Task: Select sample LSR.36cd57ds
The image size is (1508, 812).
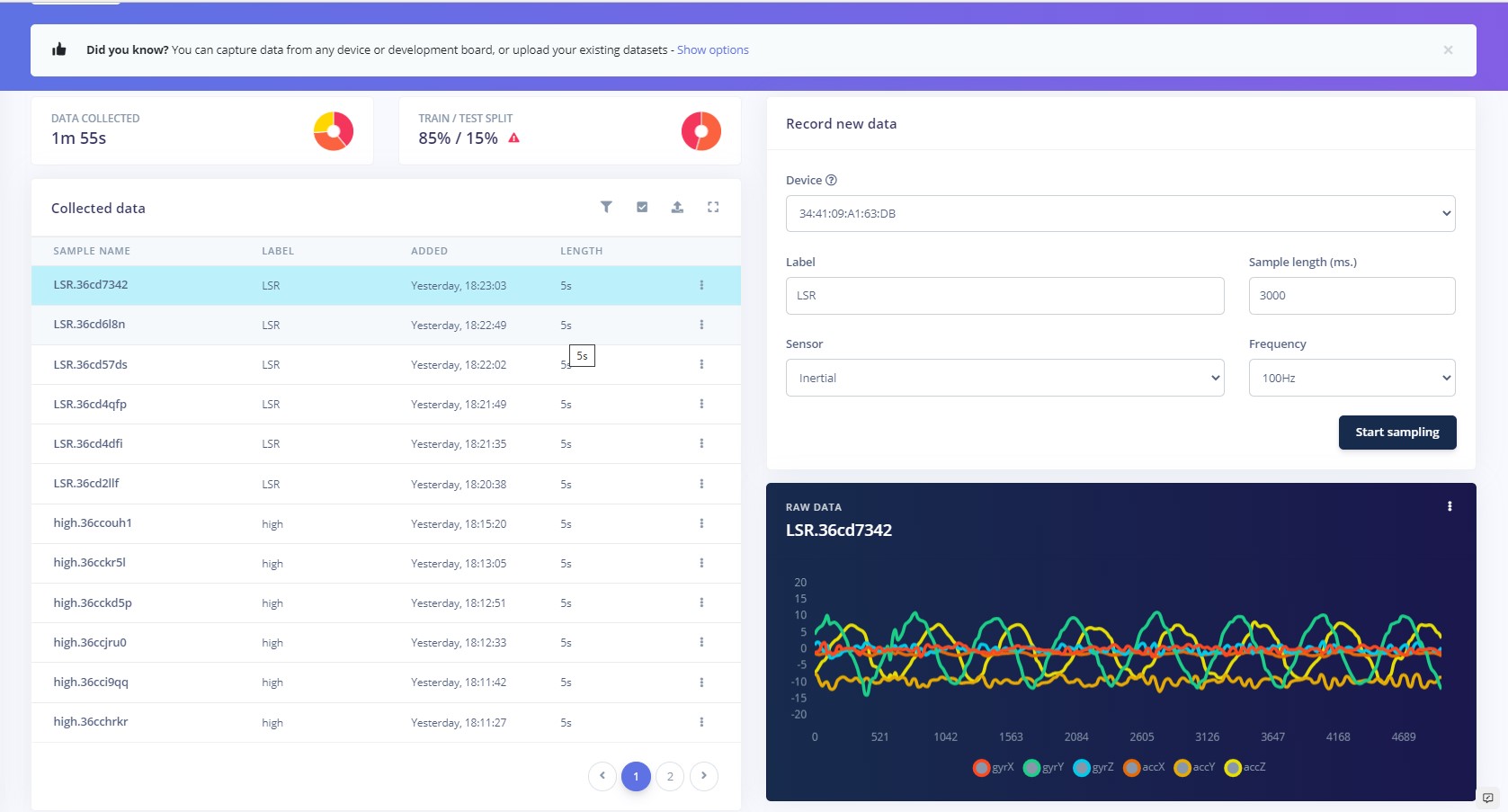Action: click(x=386, y=364)
